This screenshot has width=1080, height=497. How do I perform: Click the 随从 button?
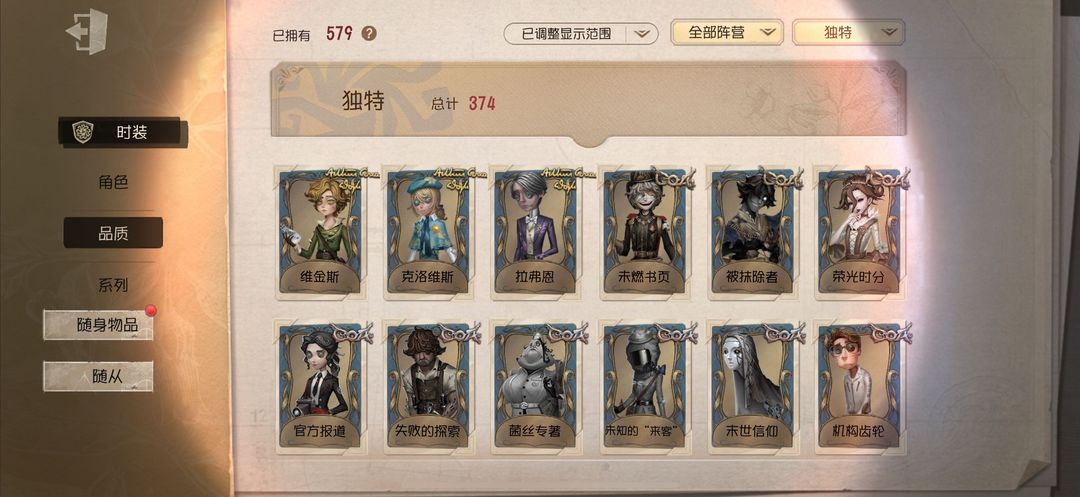98,377
